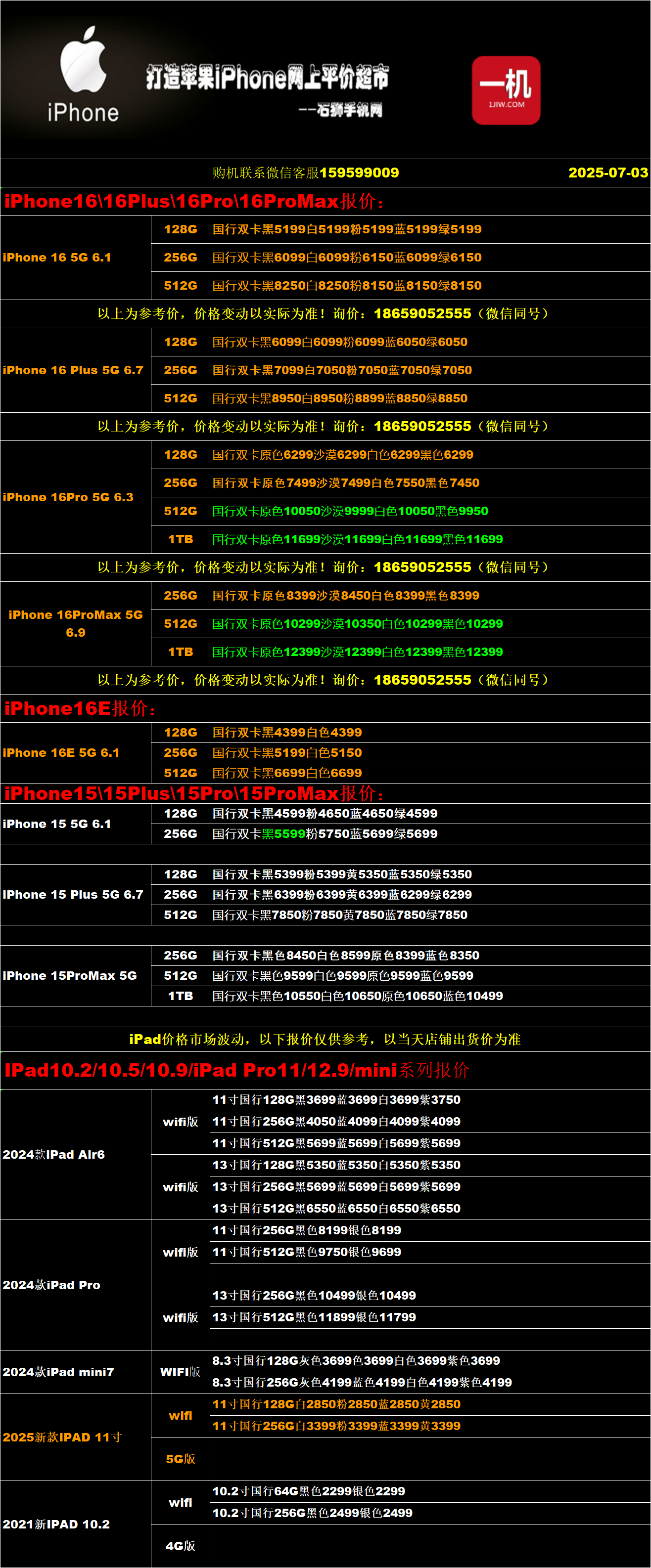
Task: Select the 2024款iPad mini7 cell
Action: point(76,1372)
